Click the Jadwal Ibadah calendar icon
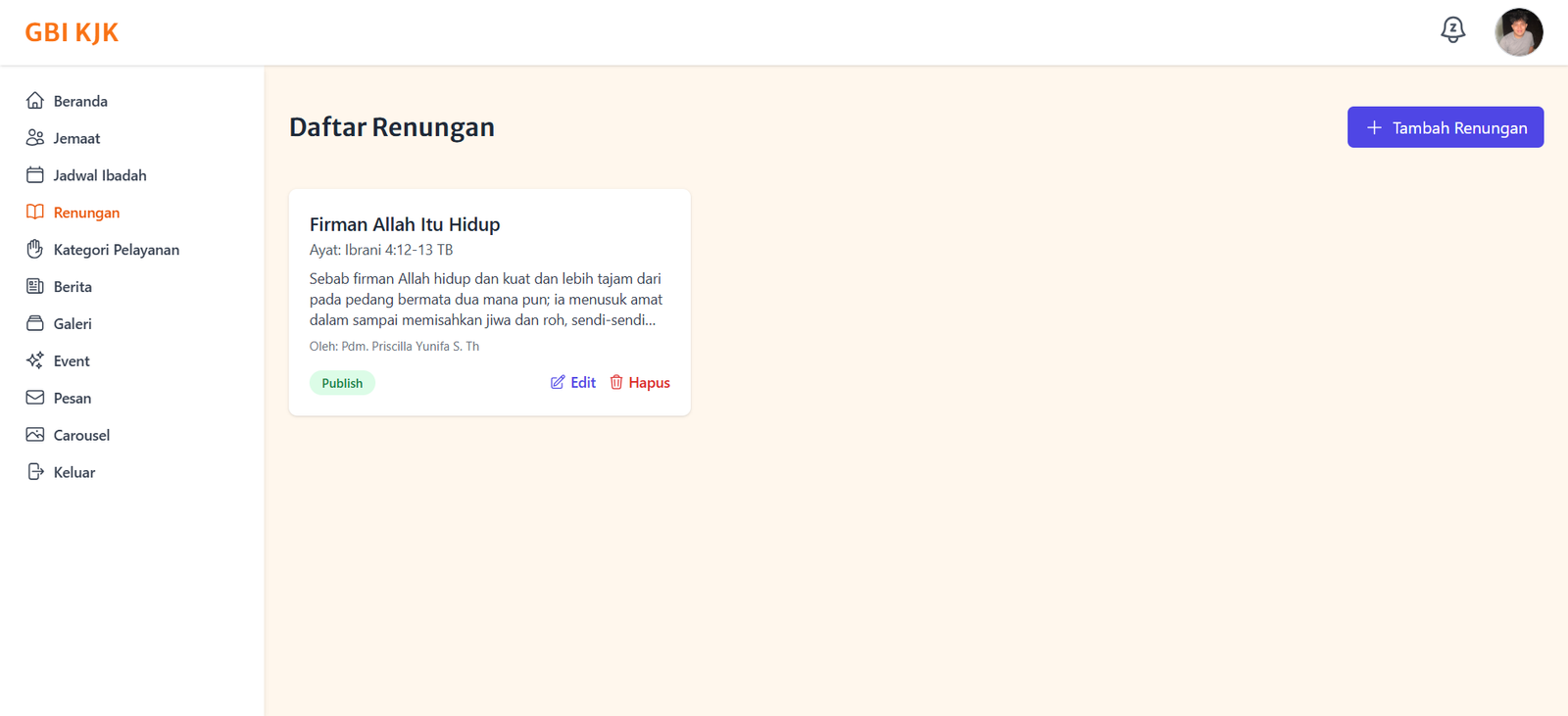Viewport: 1568px width, 716px height. click(x=35, y=175)
